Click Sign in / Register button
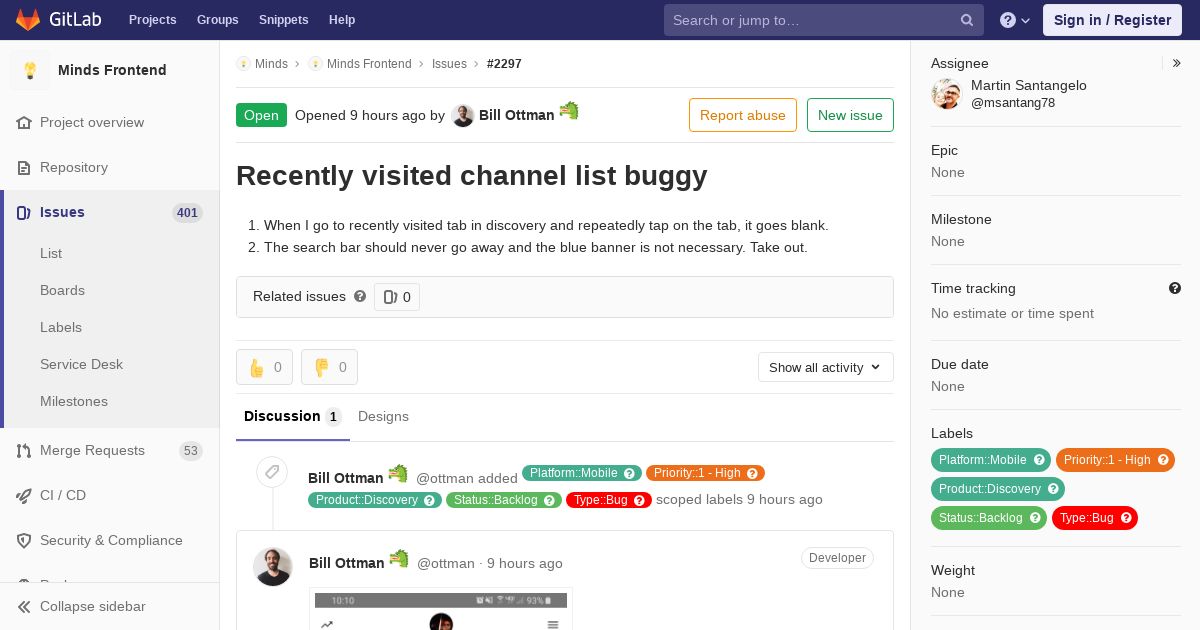The height and width of the screenshot is (630, 1200). (x=1112, y=20)
